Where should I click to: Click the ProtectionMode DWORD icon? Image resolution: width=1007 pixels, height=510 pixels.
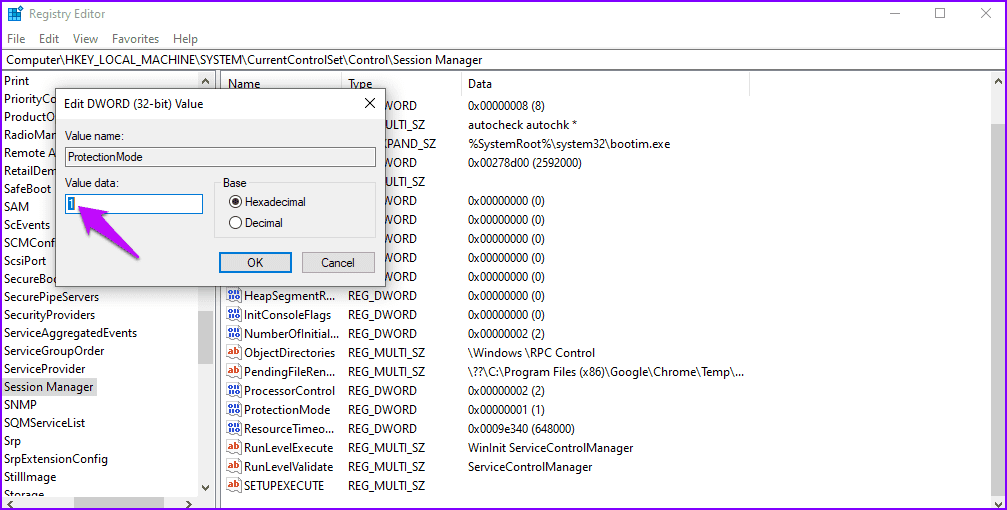tap(234, 409)
